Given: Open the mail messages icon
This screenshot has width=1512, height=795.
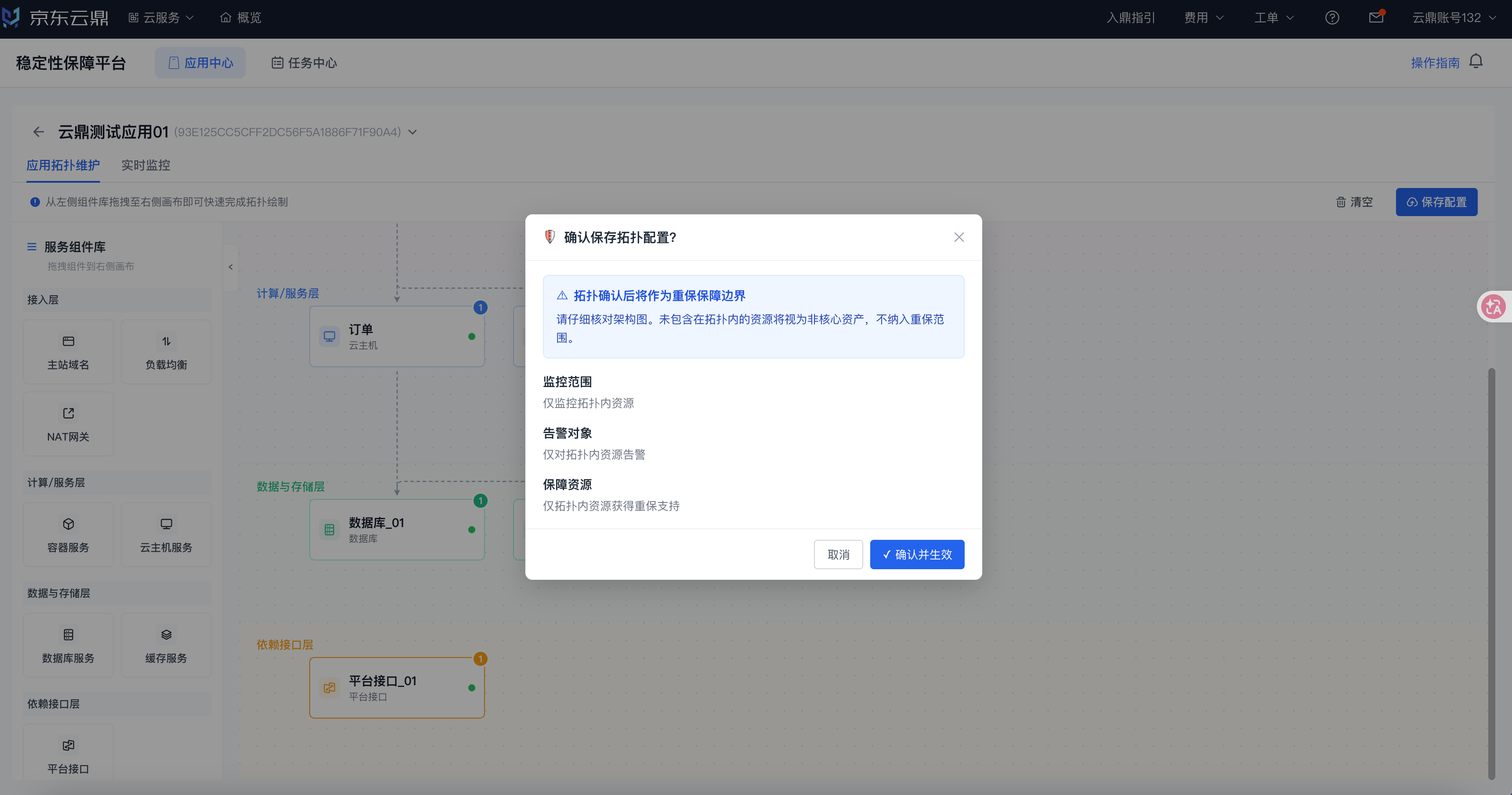Looking at the screenshot, I should click(x=1376, y=18).
